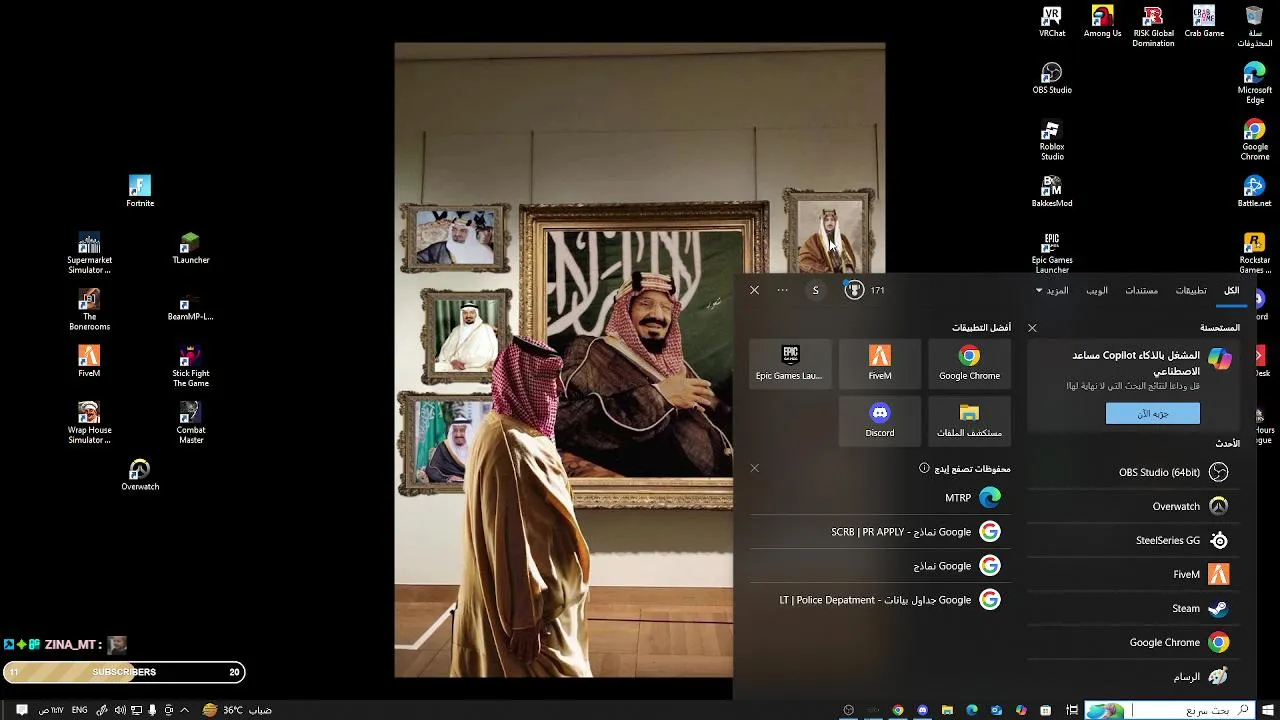This screenshot has width=1280, height=720.
Task: Open the Recycle Bin desktop icon
Action: [1254, 27]
